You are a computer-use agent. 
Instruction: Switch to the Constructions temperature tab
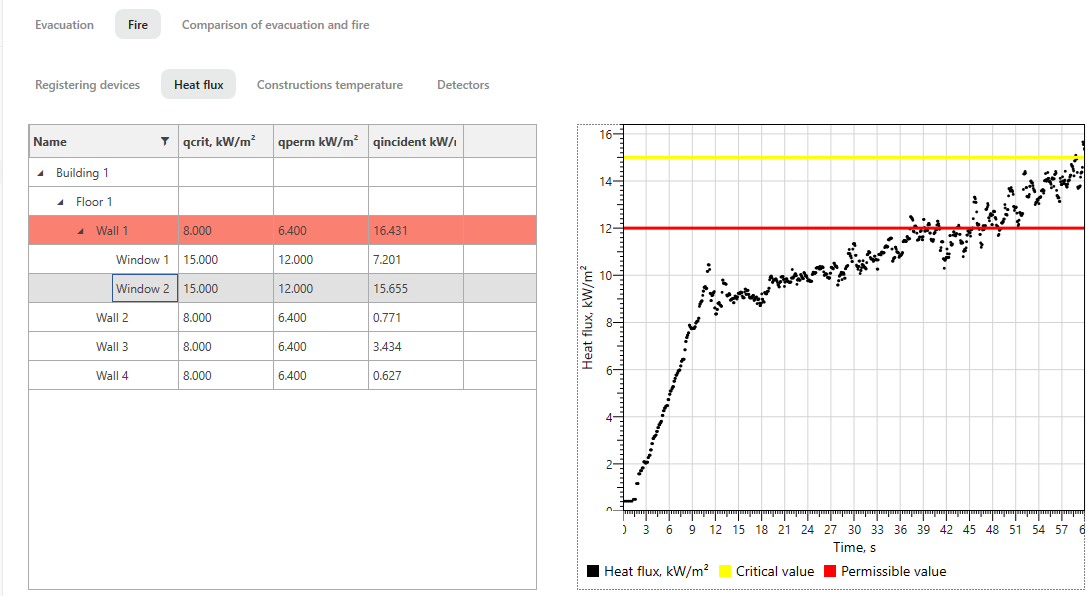click(329, 84)
